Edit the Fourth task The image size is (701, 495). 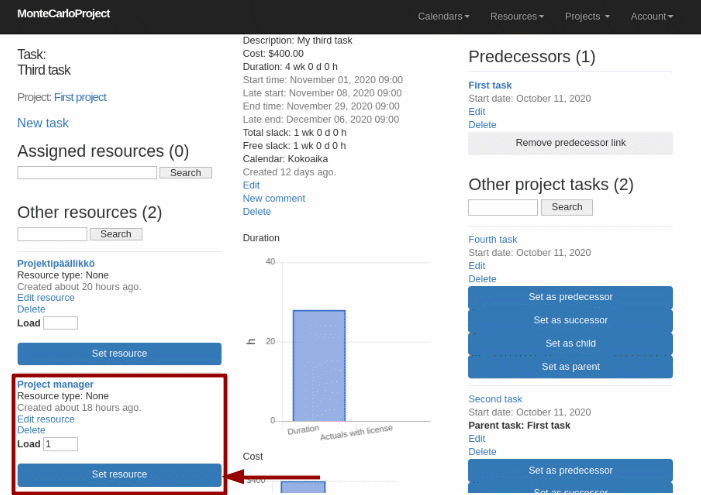pos(477,266)
